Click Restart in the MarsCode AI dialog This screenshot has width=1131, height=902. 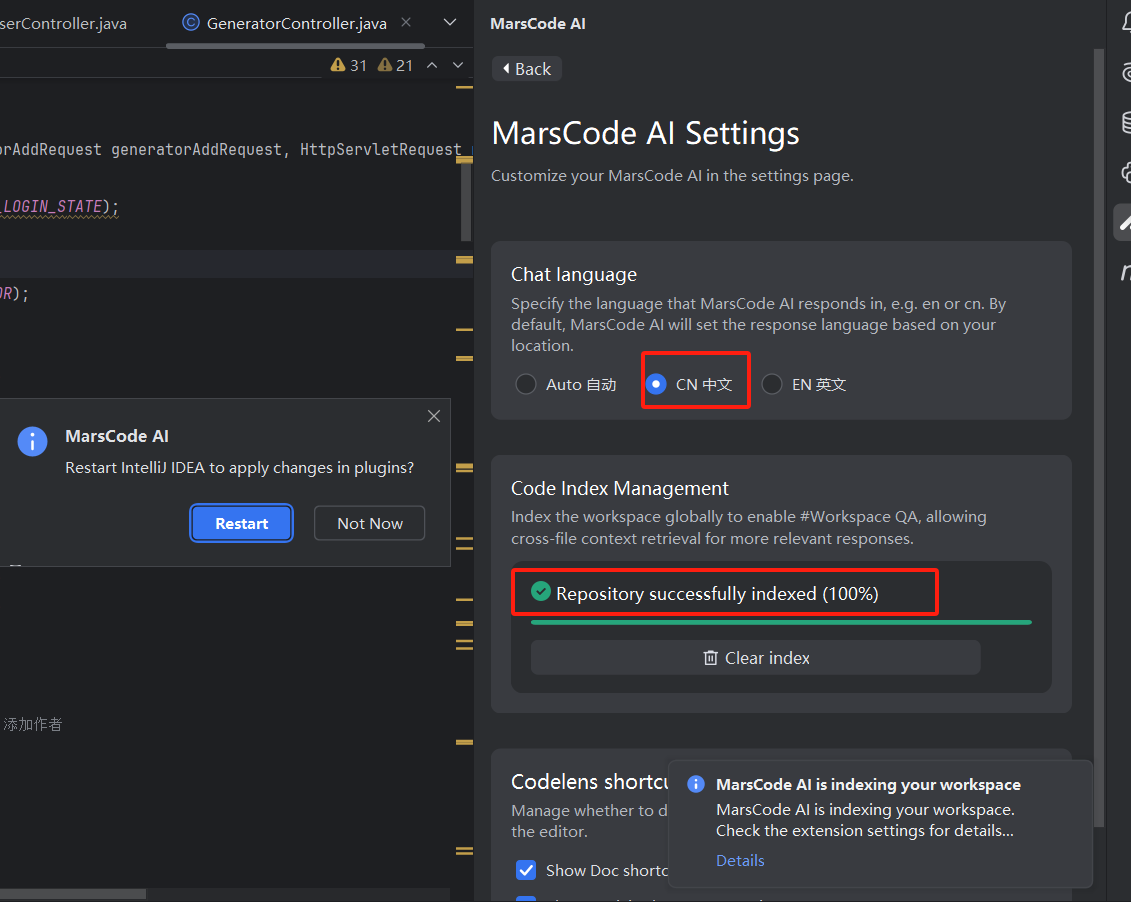click(242, 523)
